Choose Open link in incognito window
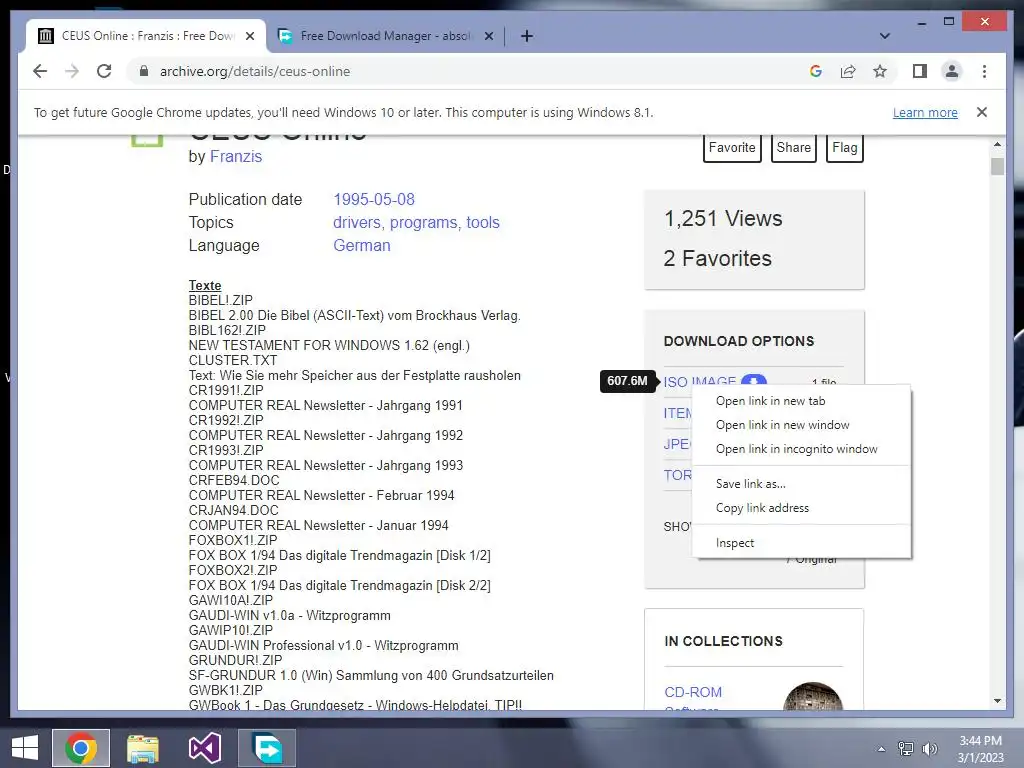This screenshot has width=1024, height=768. click(801, 449)
